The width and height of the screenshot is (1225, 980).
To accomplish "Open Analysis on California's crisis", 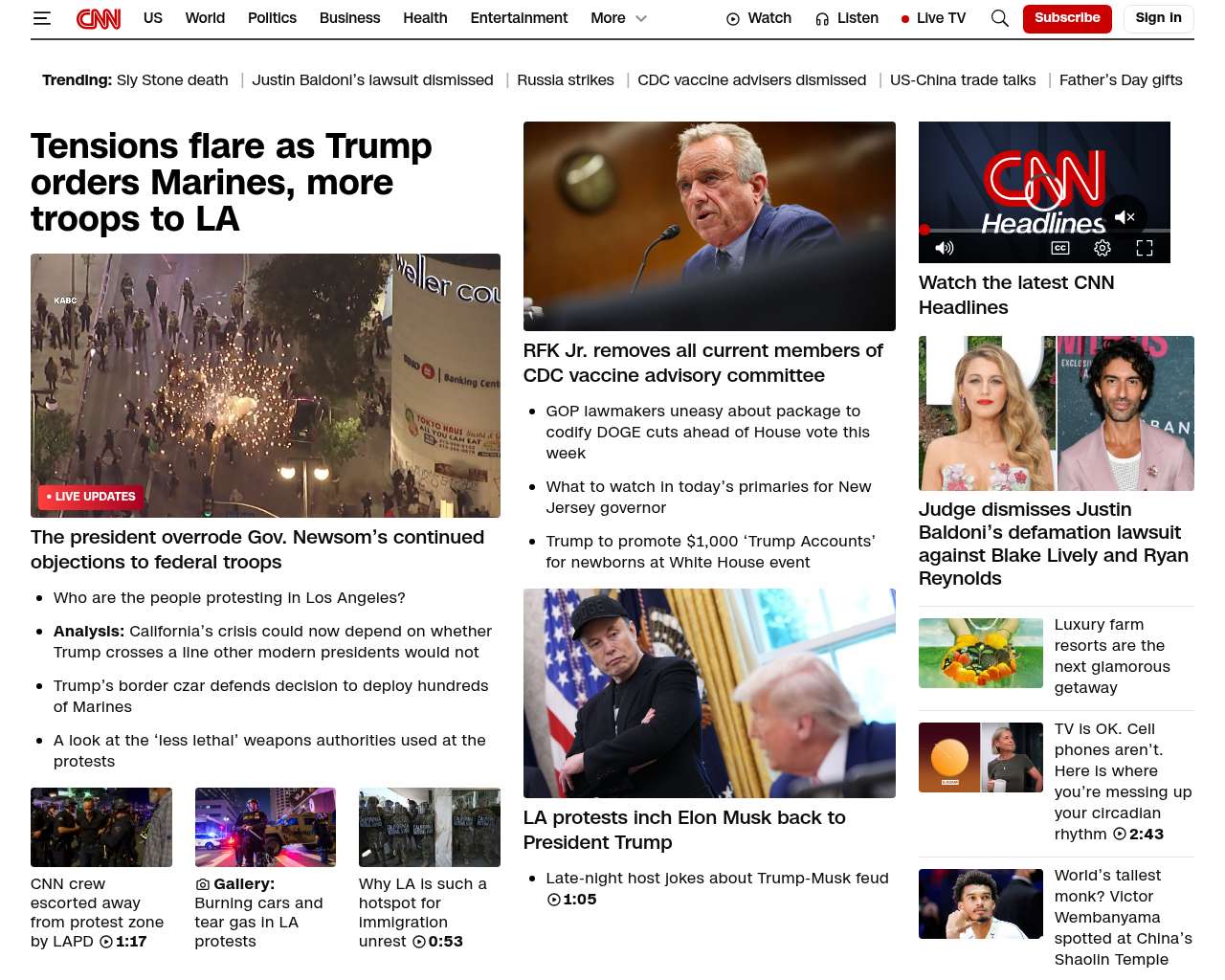I will [x=273, y=642].
